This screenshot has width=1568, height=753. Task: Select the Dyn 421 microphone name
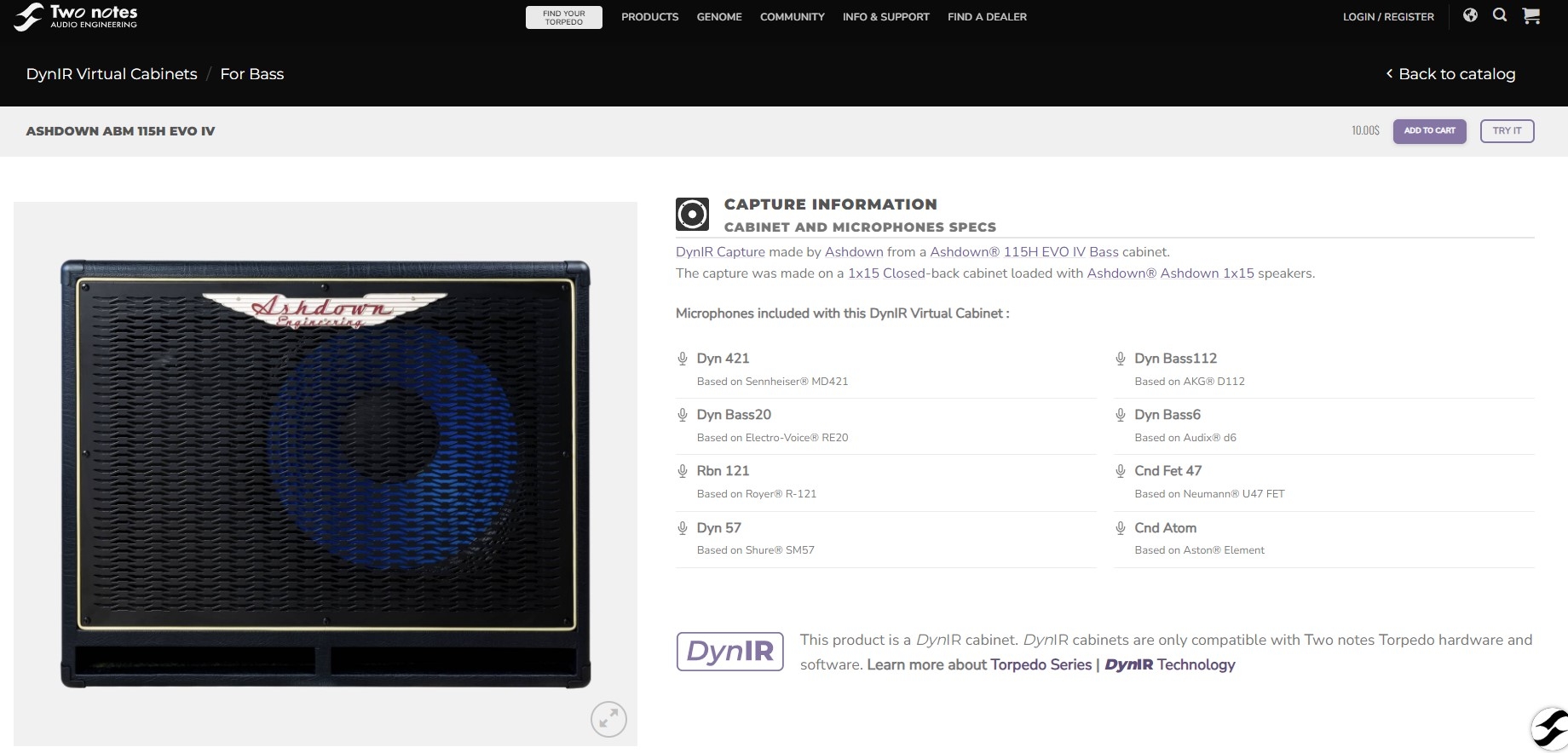[723, 359]
